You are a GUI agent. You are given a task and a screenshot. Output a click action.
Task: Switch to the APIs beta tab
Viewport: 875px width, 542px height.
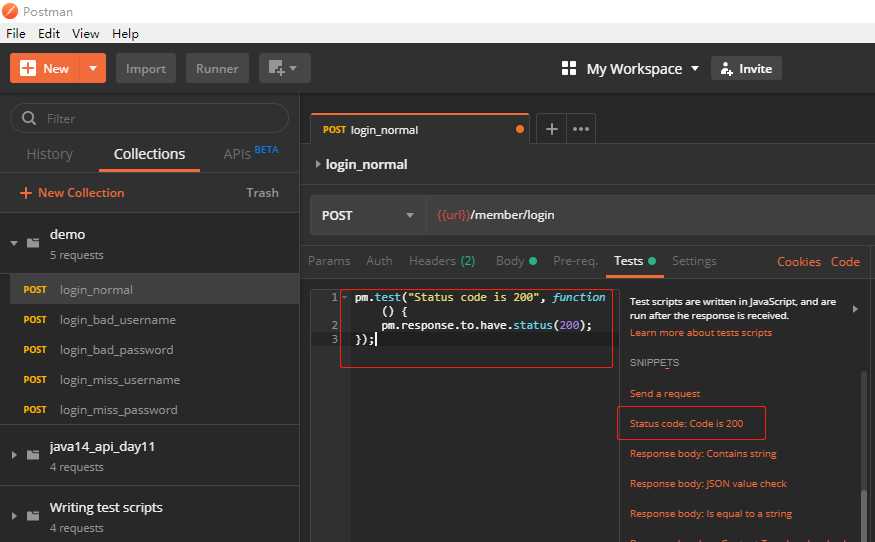pyautogui.click(x=251, y=153)
